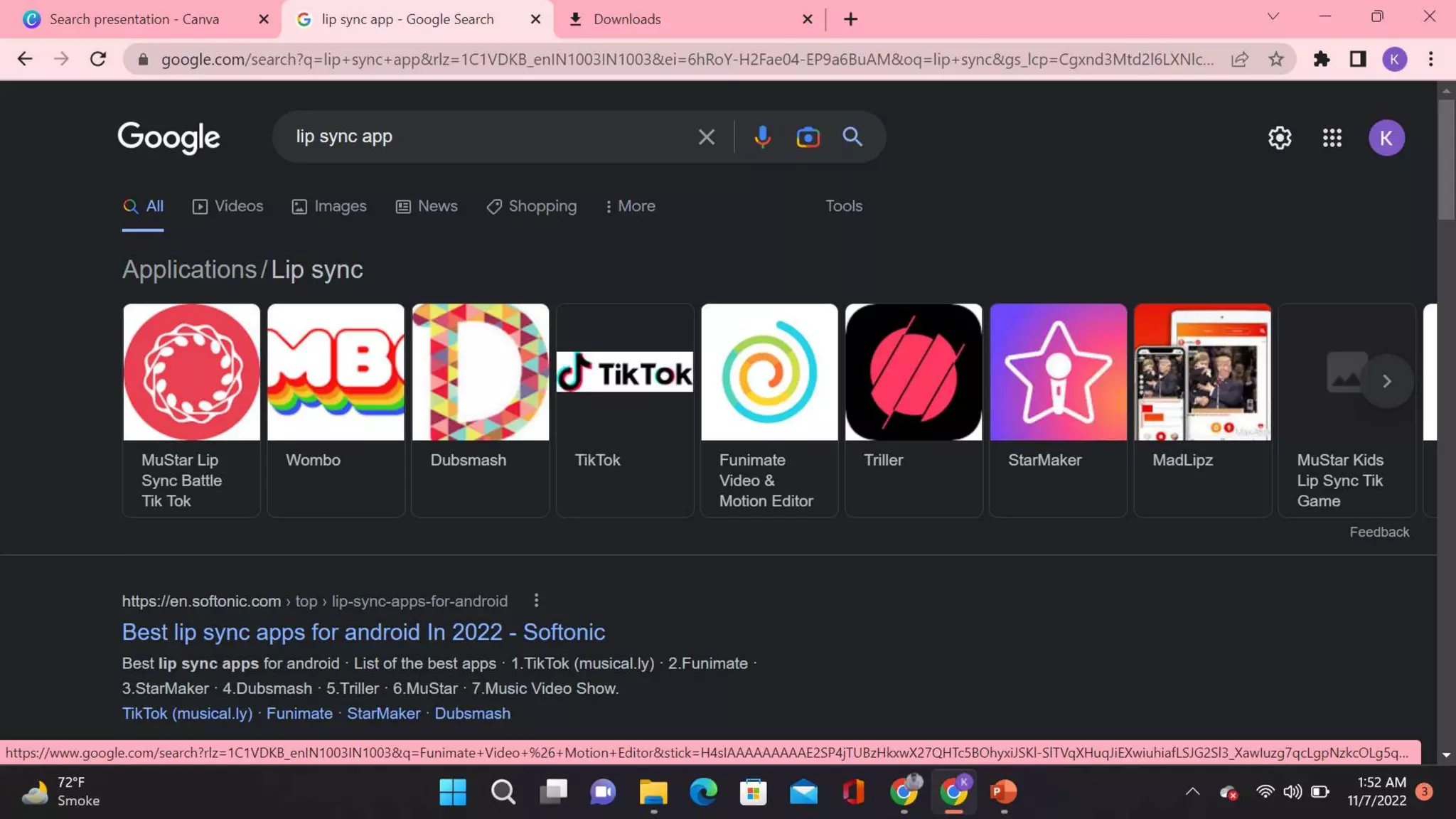The width and height of the screenshot is (1456, 819).
Task: Open options for Softonic result
Action: pos(536,601)
